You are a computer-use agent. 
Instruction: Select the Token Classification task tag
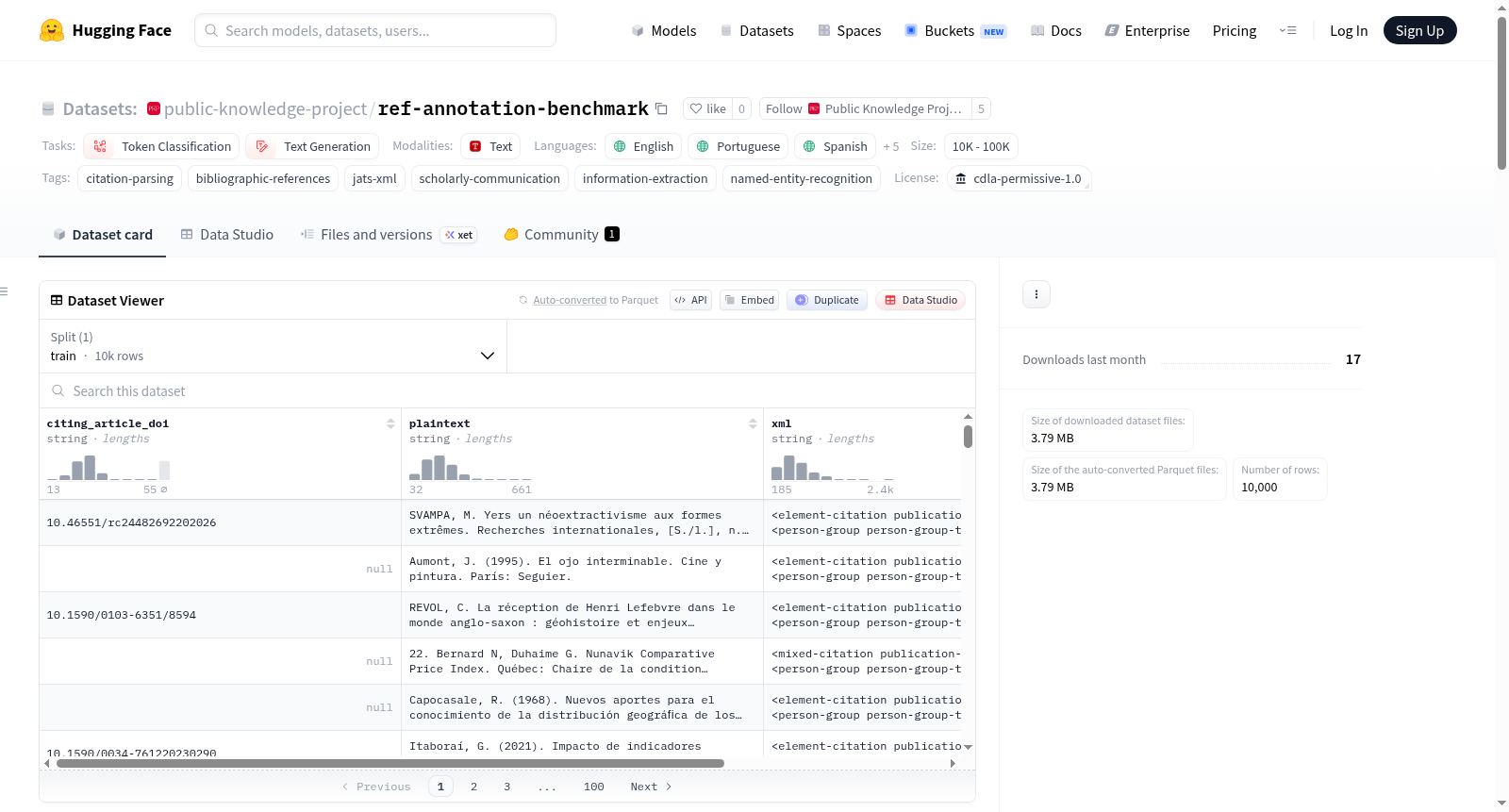(x=161, y=146)
